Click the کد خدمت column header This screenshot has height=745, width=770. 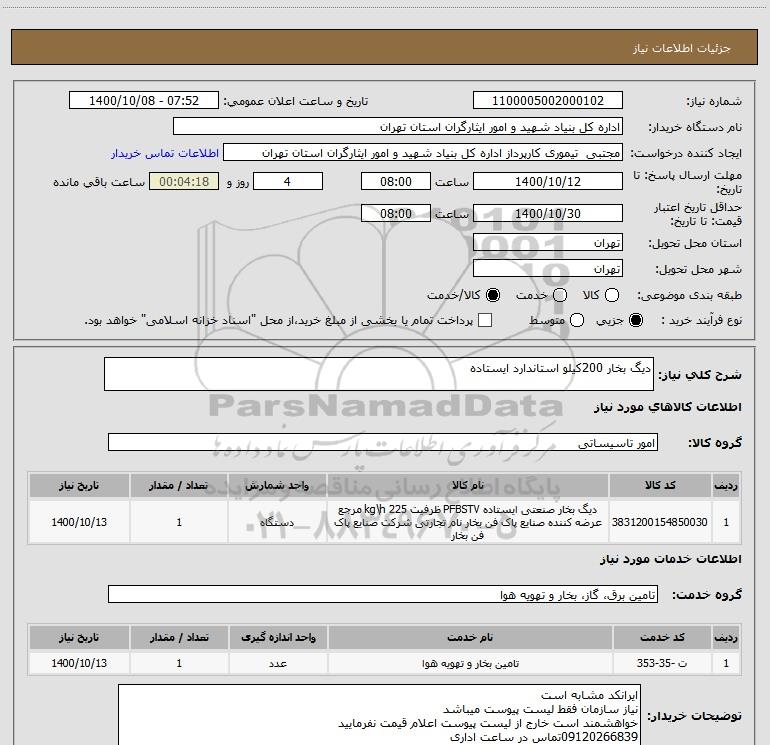coord(661,637)
